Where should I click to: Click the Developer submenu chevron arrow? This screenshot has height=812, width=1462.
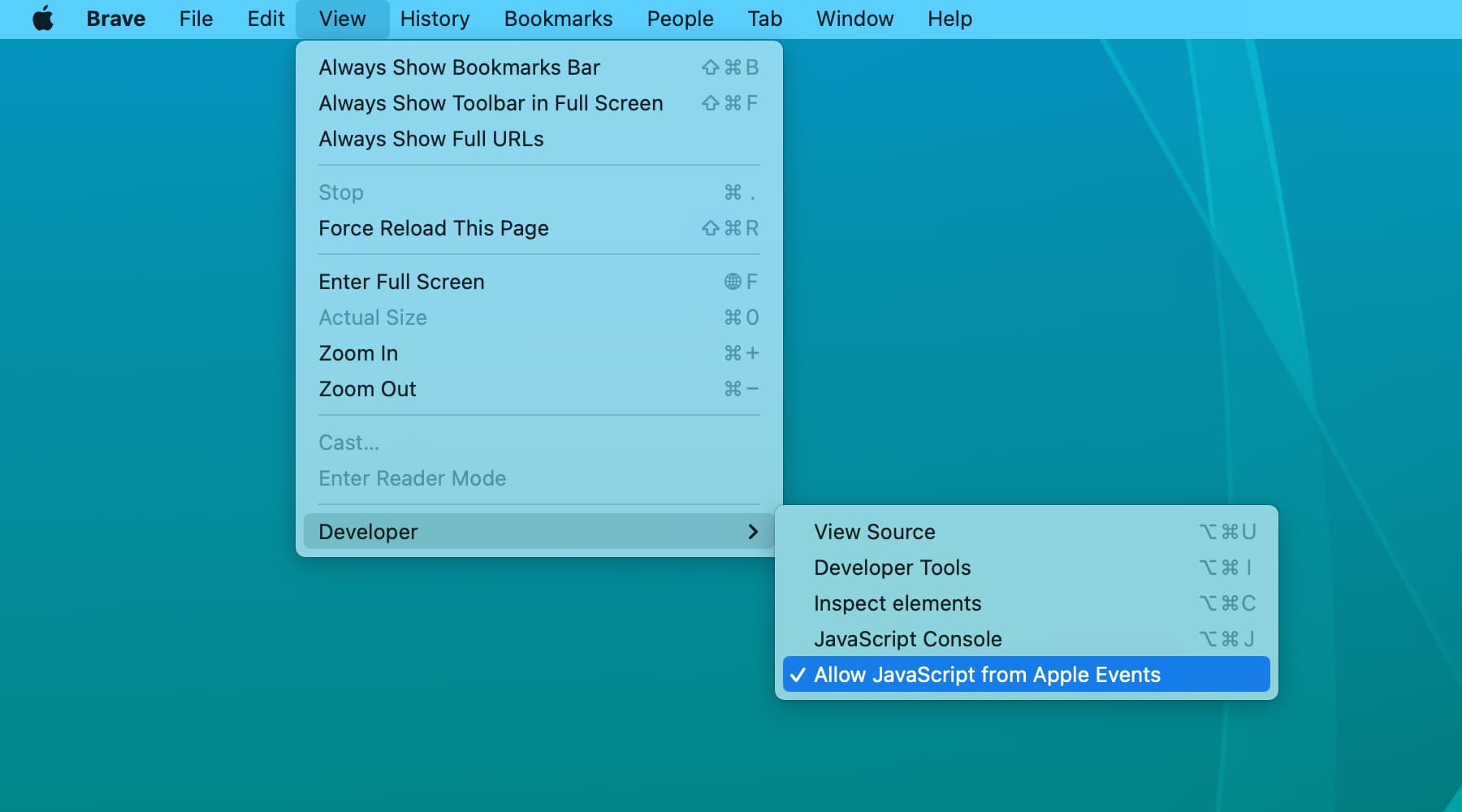tap(752, 532)
